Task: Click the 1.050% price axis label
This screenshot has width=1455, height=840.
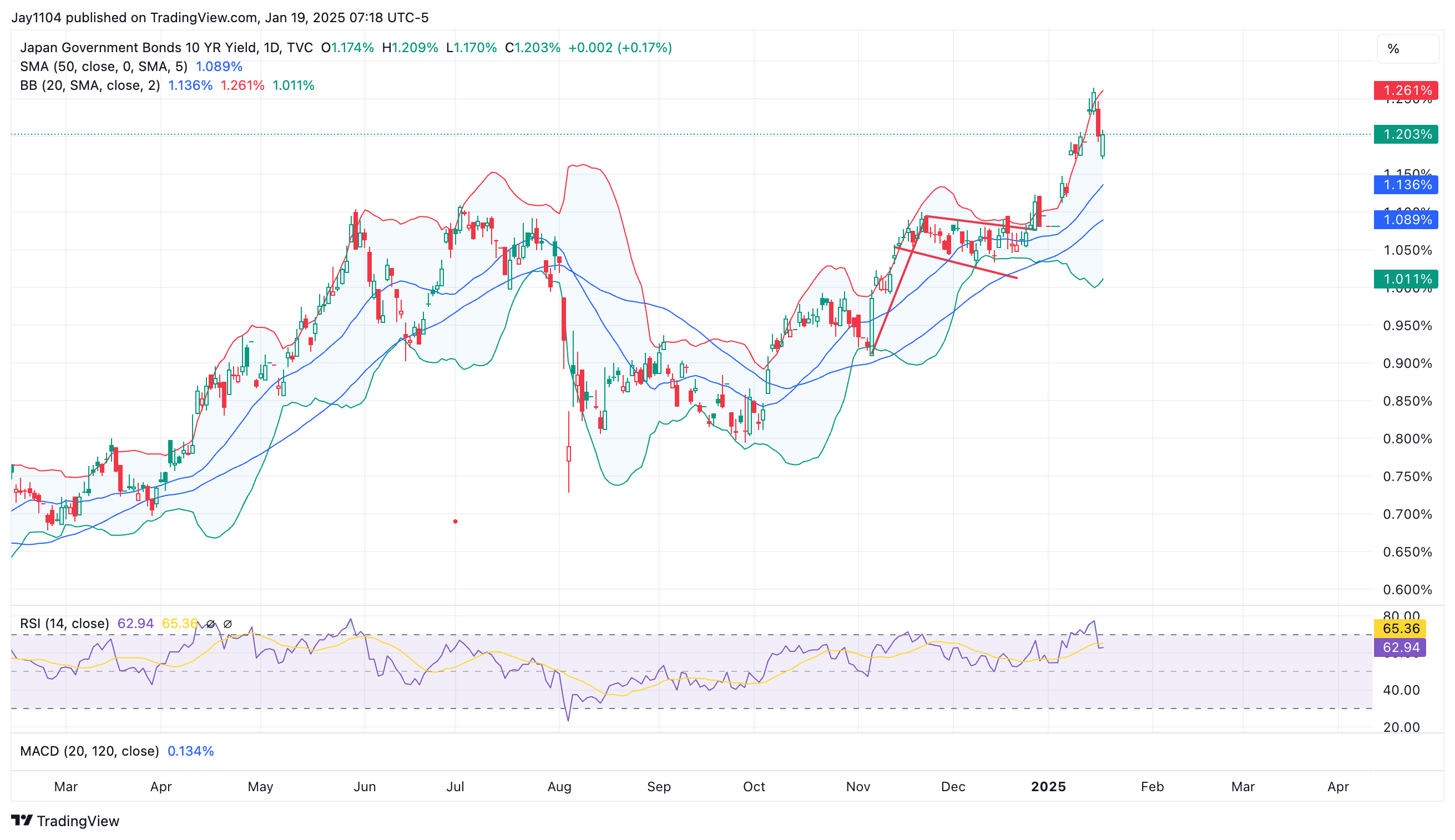Action: tap(1407, 250)
